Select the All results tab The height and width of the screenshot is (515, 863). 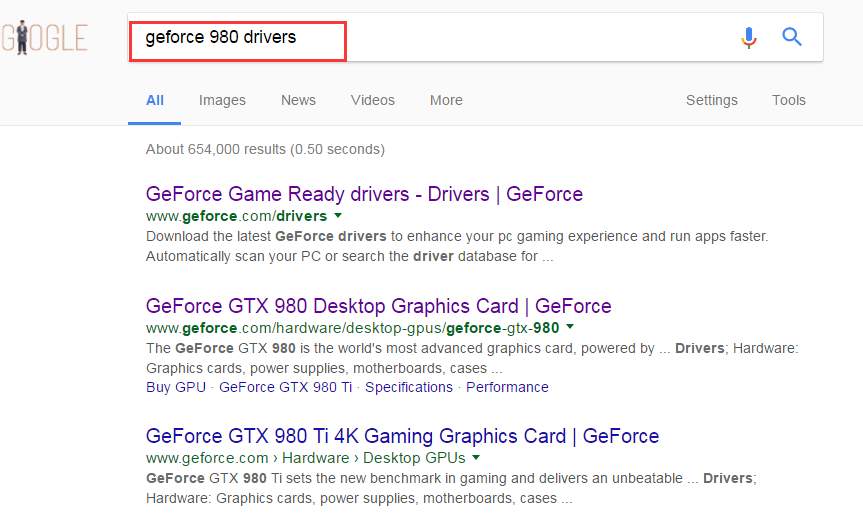[x=155, y=100]
